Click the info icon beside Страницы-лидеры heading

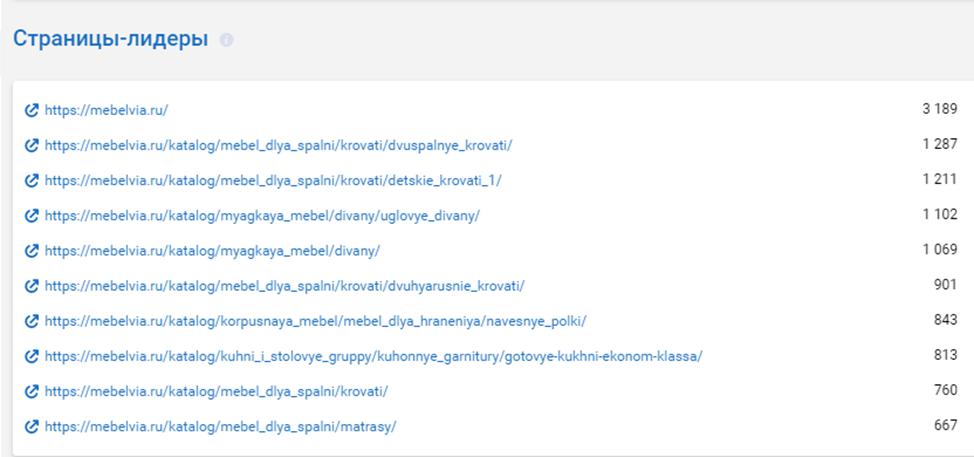coord(227,40)
